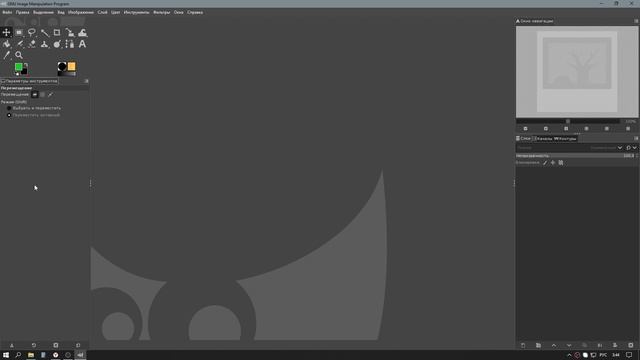Reset tool options to defaults
Viewport: 640px width, 360px height.
click(x=78, y=345)
